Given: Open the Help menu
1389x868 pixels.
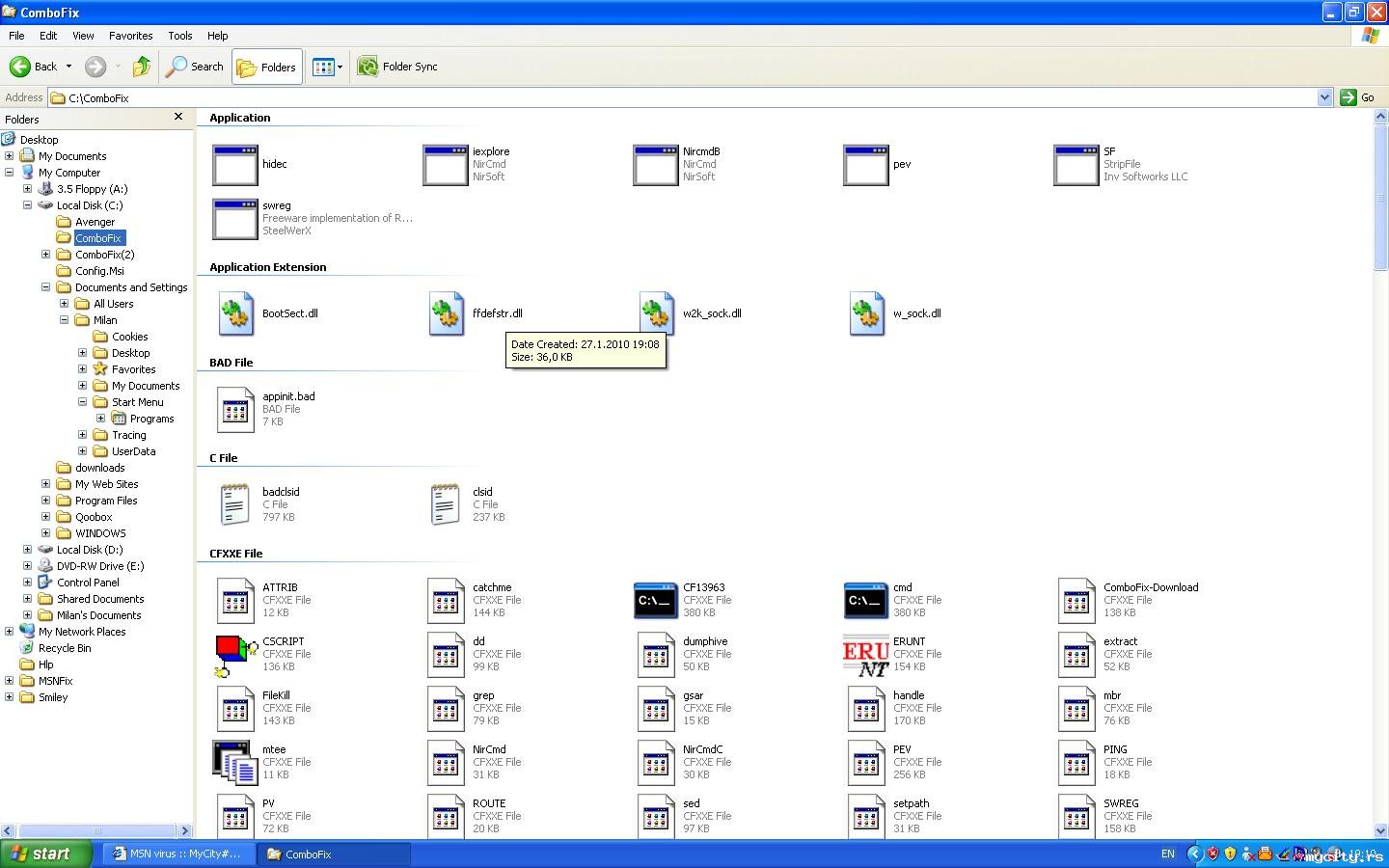Looking at the screenshot, I should coord(218,36).
